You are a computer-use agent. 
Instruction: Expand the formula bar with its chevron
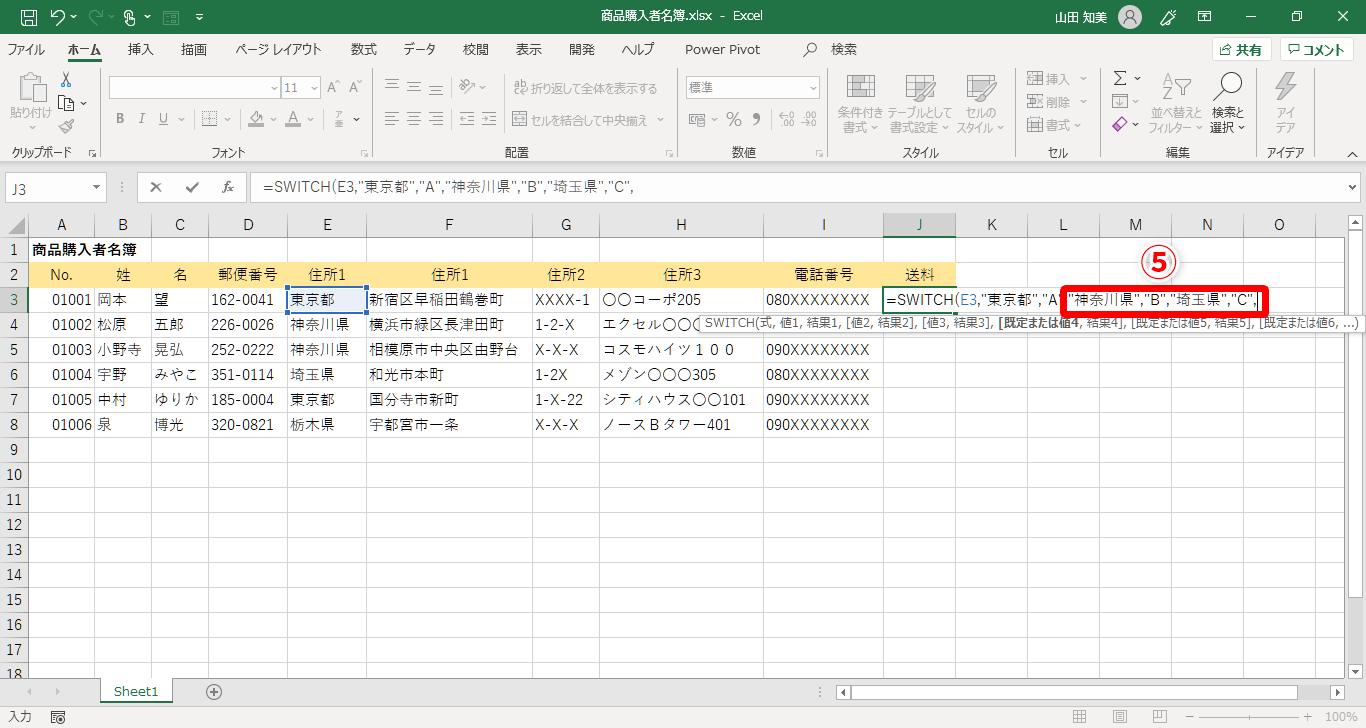pyautogui.click(x=1352, y=187)
